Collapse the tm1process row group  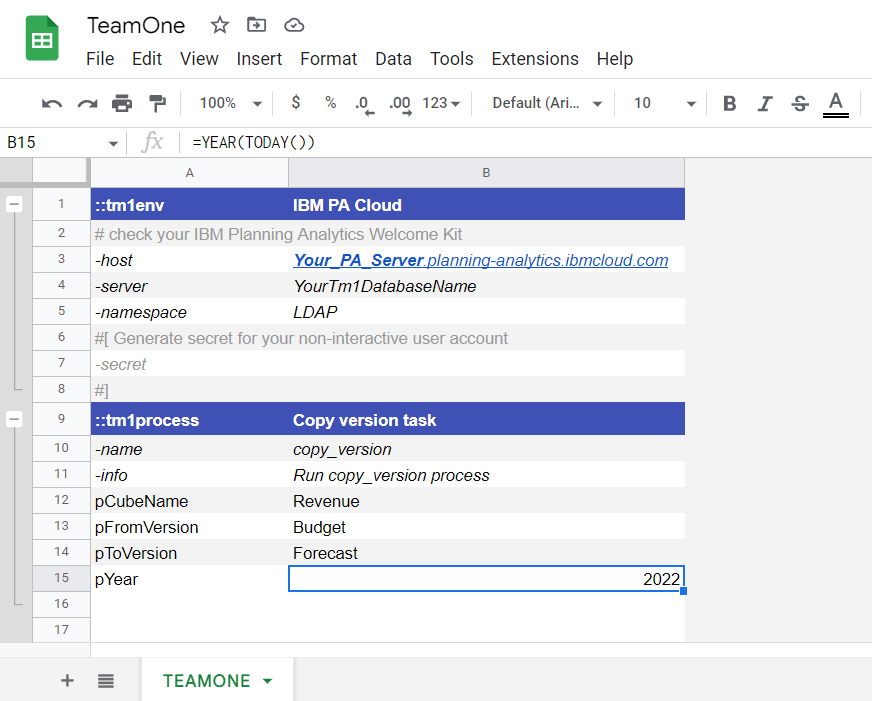pyautogui.click(x=14, y=419)
